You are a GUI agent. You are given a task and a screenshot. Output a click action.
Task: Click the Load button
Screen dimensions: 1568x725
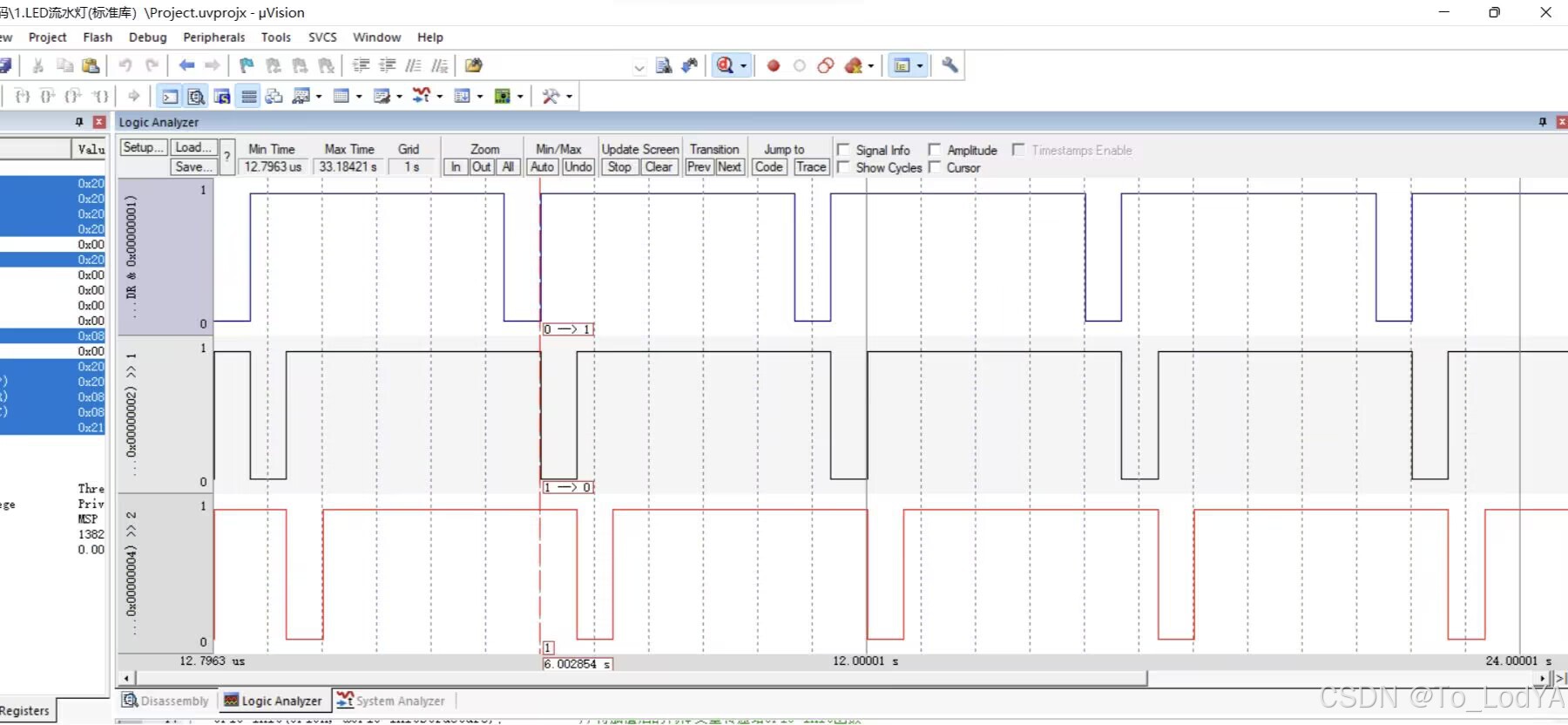[193, 148]
